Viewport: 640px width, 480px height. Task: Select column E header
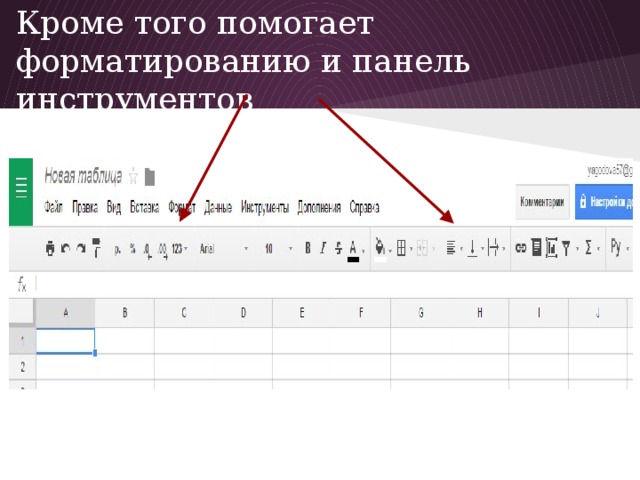click(x=302, y=313)
